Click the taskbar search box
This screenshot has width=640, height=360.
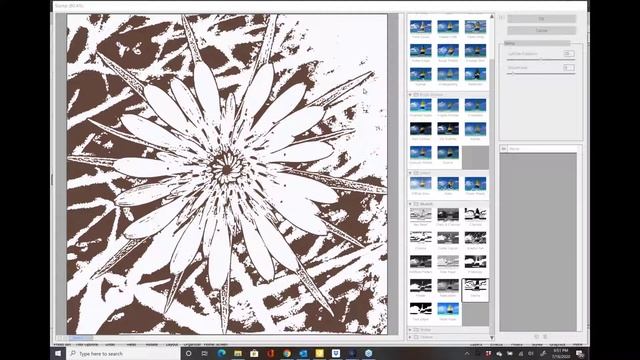tap(123, 353)
